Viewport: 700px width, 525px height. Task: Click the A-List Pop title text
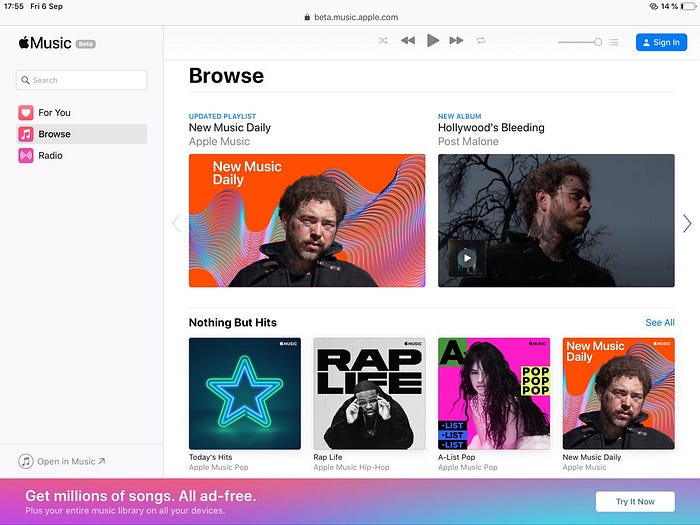456,457
